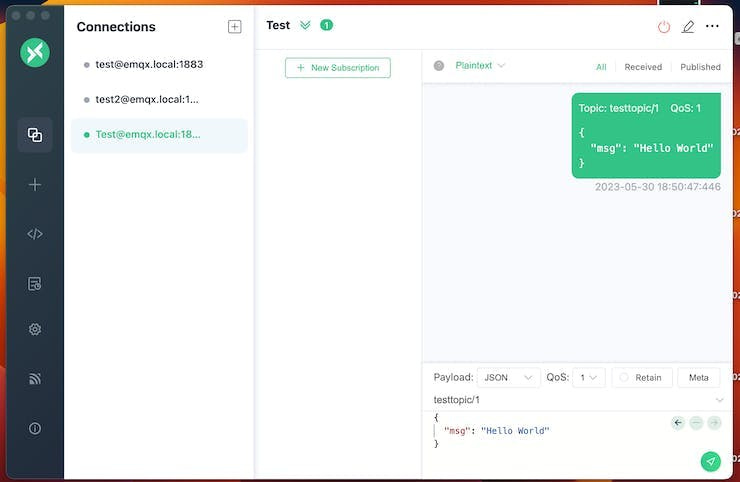This screenshot has width=740, height=482.
Task: Go to next payload with right arrow
Action: [x=715, y=423]
